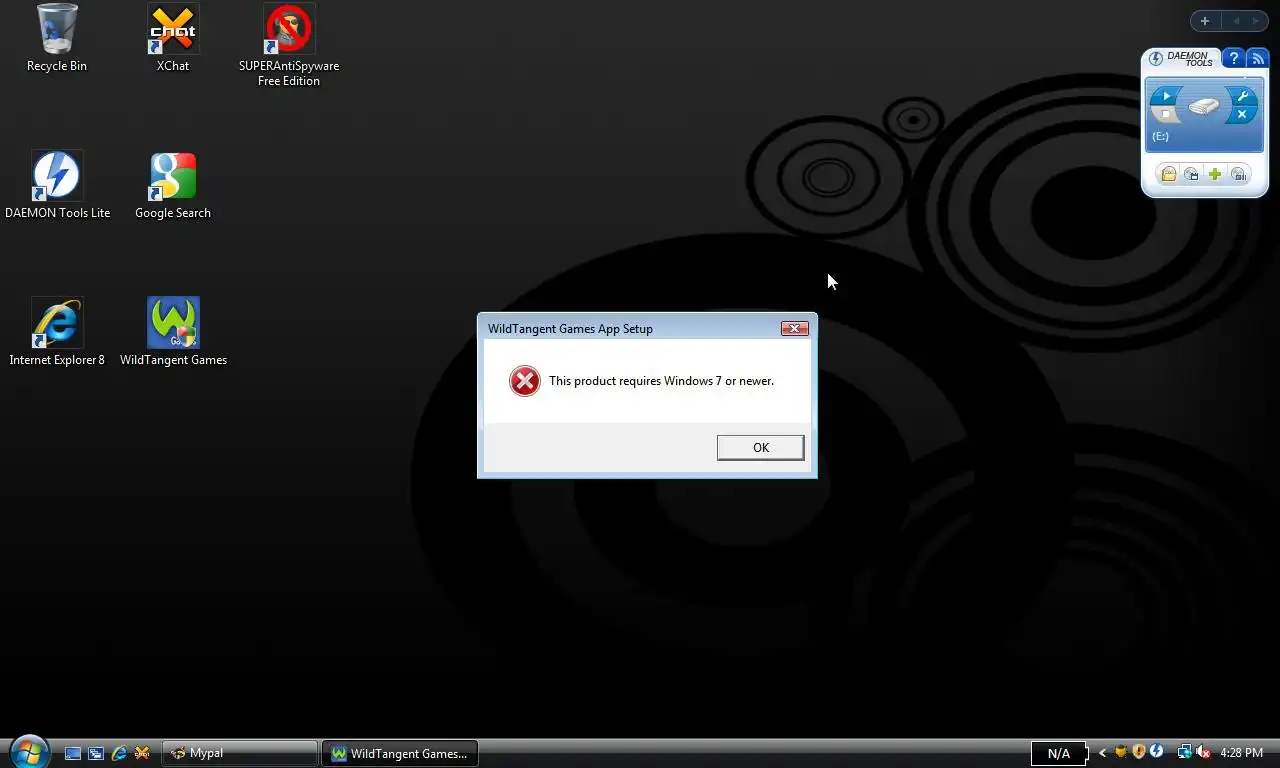Select the XChat desktop shortcut

[173, 38]
